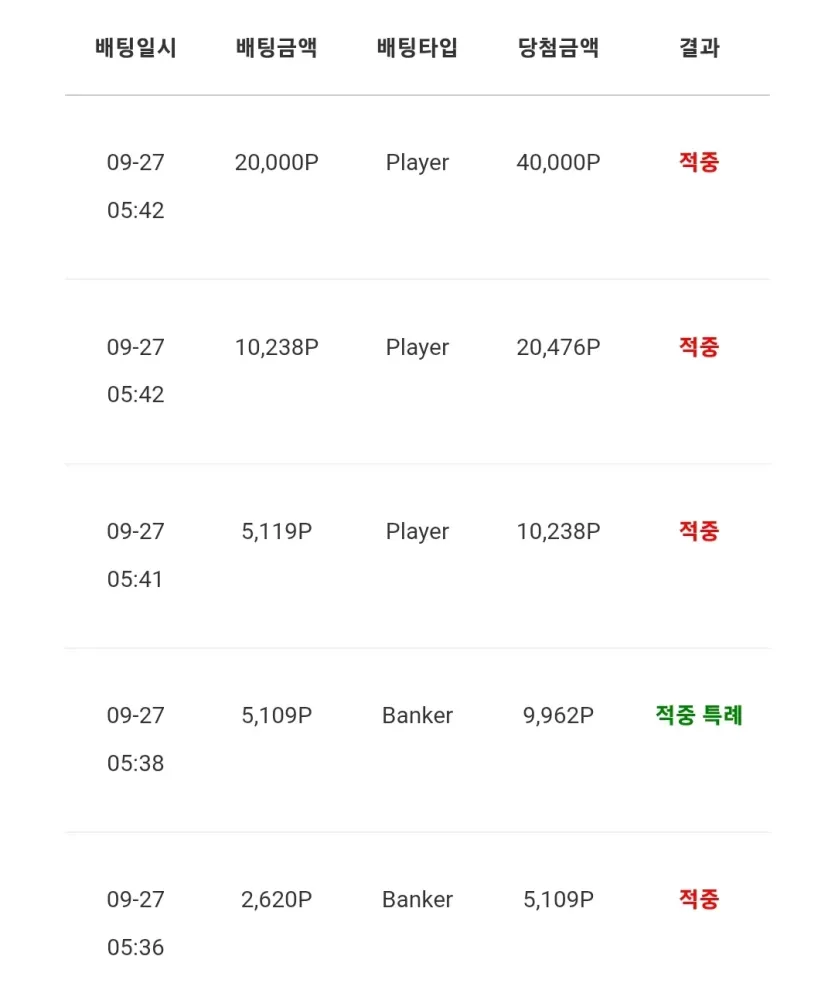This screenshot has height=990, width=835.
Task: Select the 40,000P winning amount cell
Action: pyautogui.click(x=558, y=163)
